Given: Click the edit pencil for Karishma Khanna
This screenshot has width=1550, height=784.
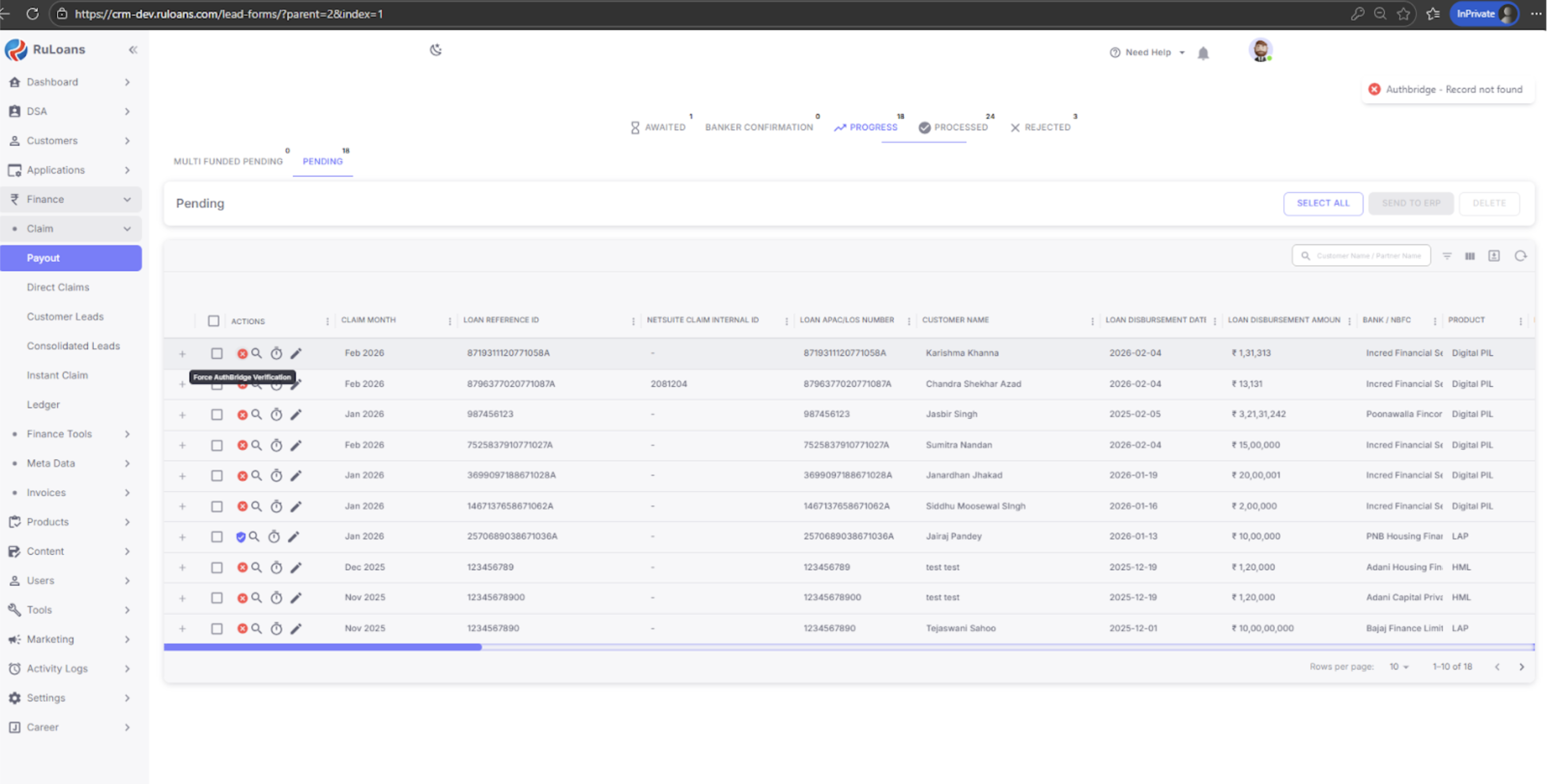Looking at the screenshot, I should click(x=296, y=353).
